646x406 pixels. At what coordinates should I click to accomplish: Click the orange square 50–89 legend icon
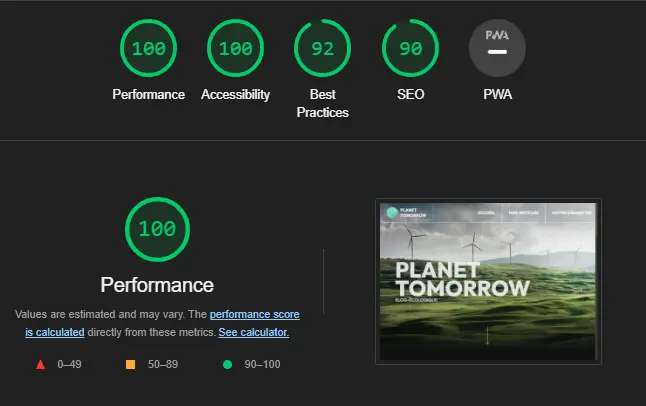point(130,364)
